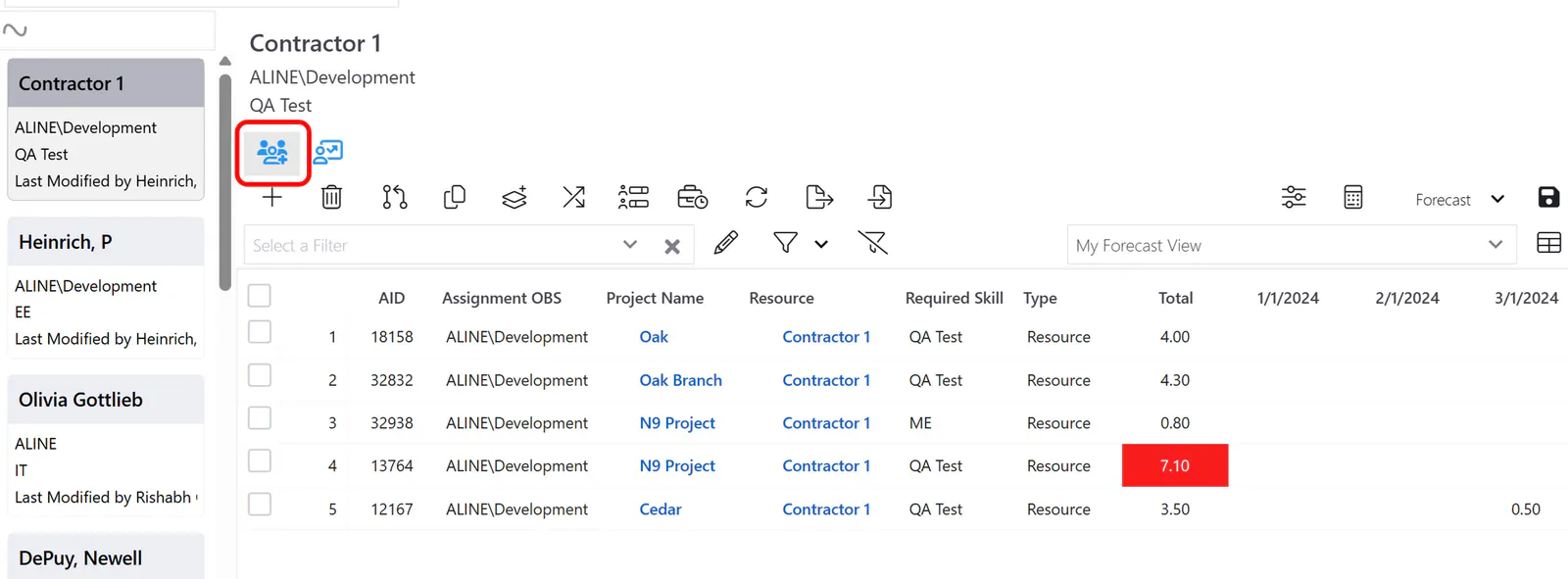Click the resource assignments people icon
This screenshot has height=579, width=1568.
pos(272,152)
